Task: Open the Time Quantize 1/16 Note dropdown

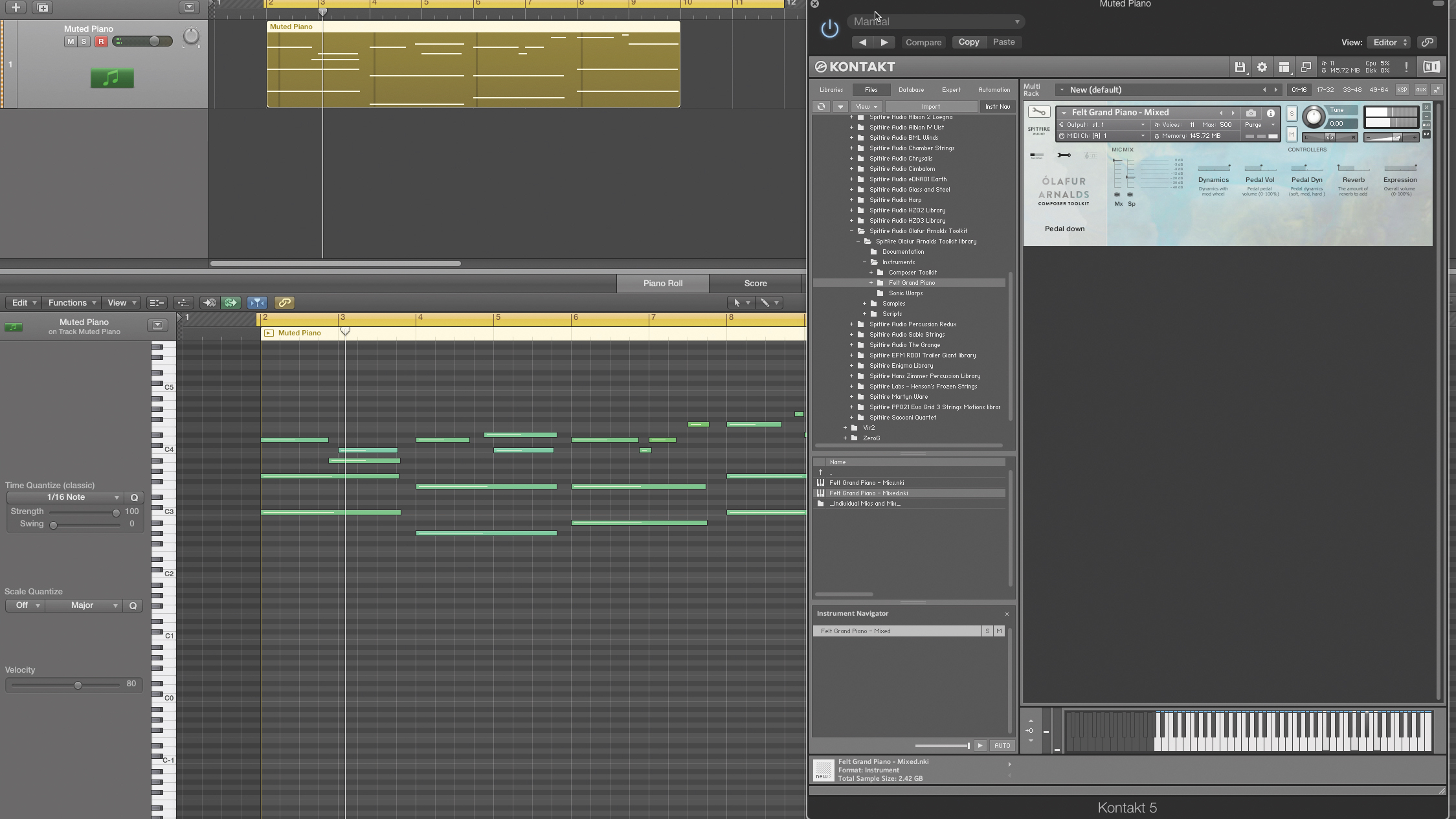Action: 65,497
